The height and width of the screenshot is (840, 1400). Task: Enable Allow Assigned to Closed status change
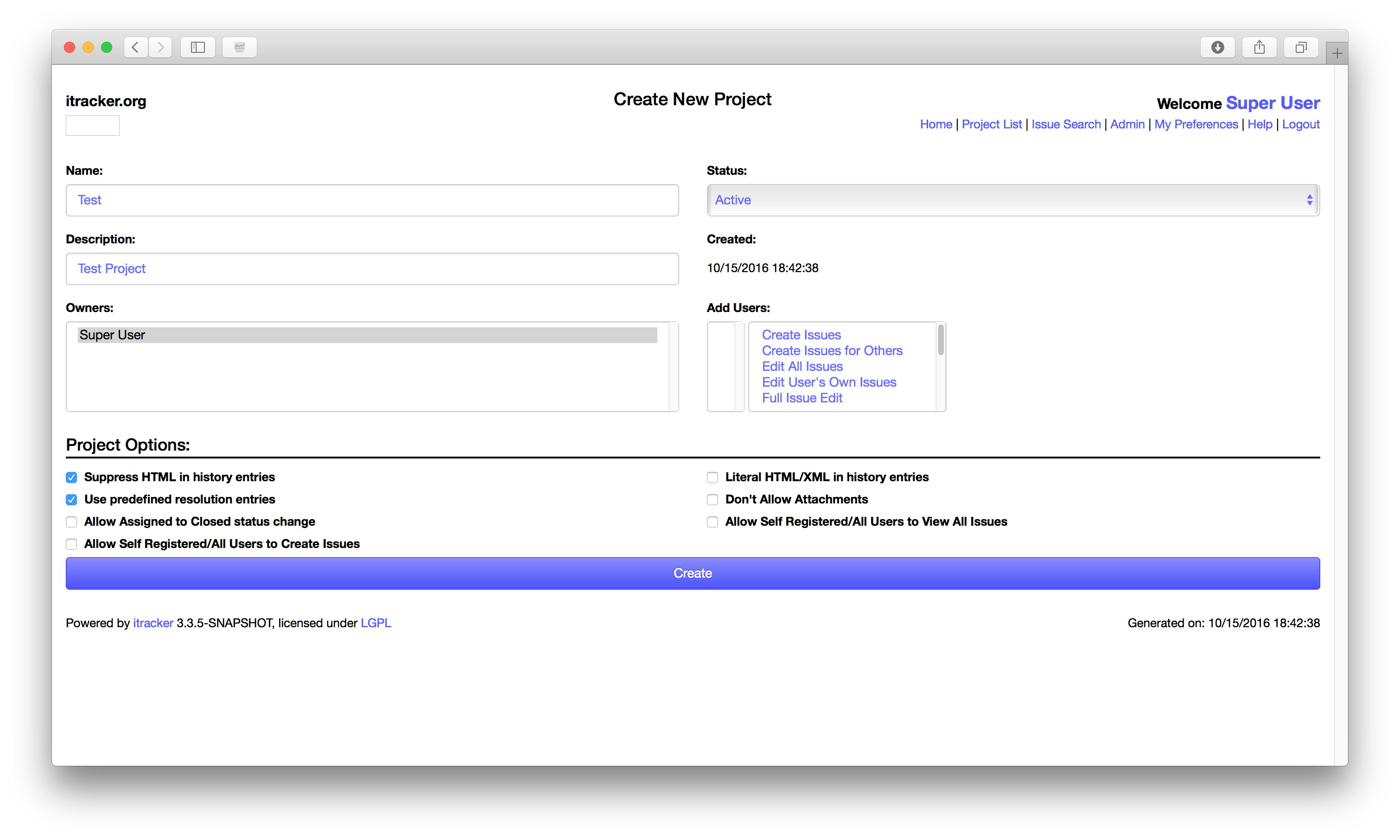[x=71, y=521]
